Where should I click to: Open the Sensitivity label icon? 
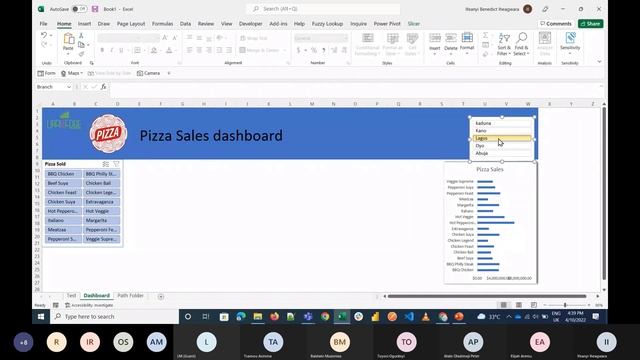[x=570, y=39]
